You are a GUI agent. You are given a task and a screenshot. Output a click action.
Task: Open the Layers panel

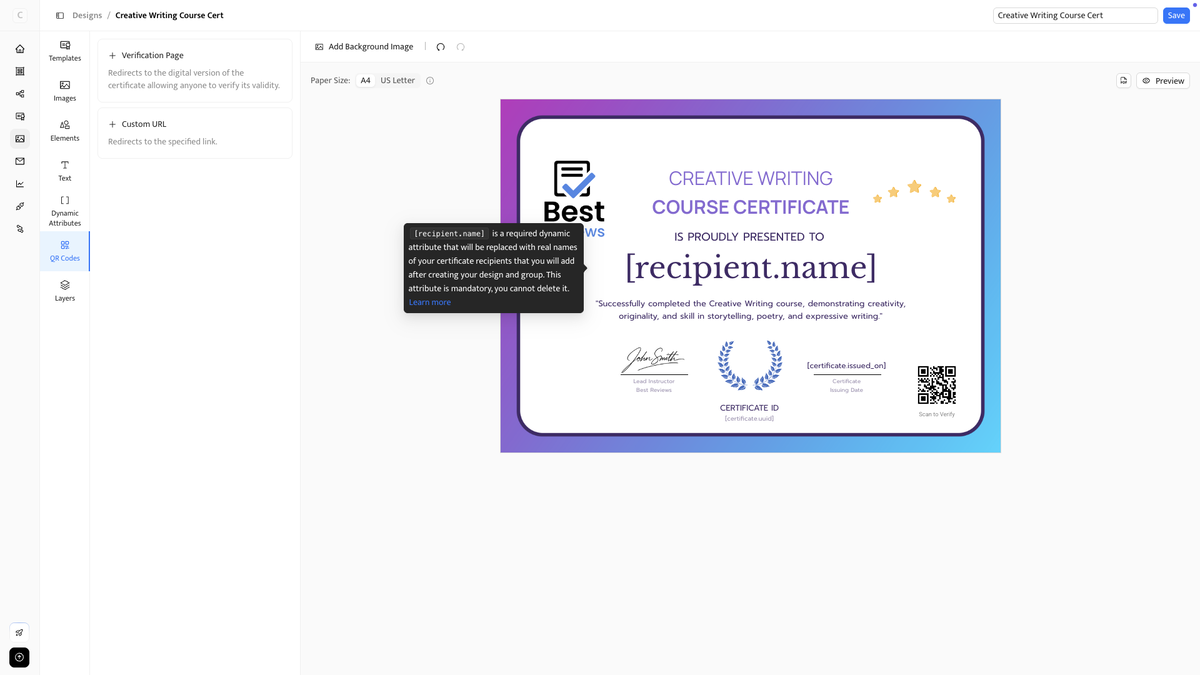64,290
